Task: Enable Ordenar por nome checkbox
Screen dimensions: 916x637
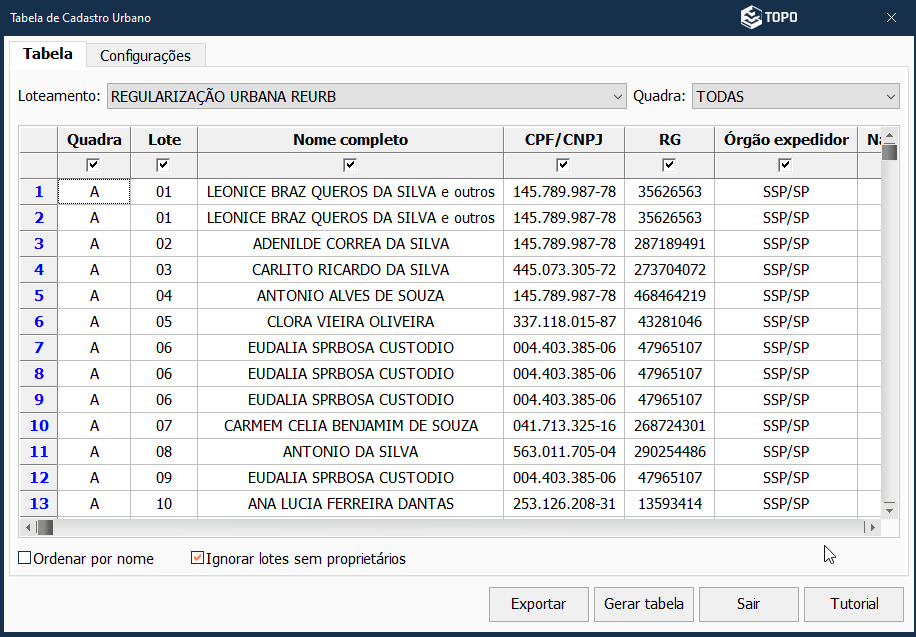Action: (25, 559)
